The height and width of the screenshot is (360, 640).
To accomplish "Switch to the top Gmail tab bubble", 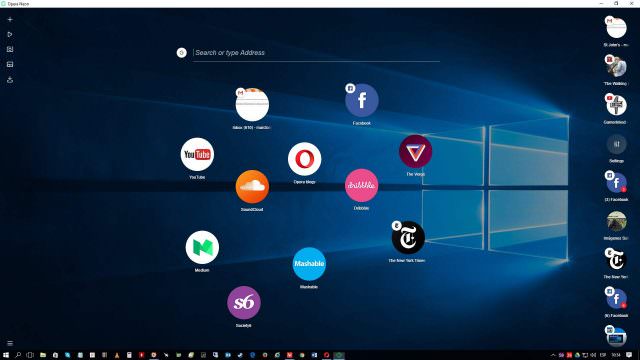I will coord(616,28).
